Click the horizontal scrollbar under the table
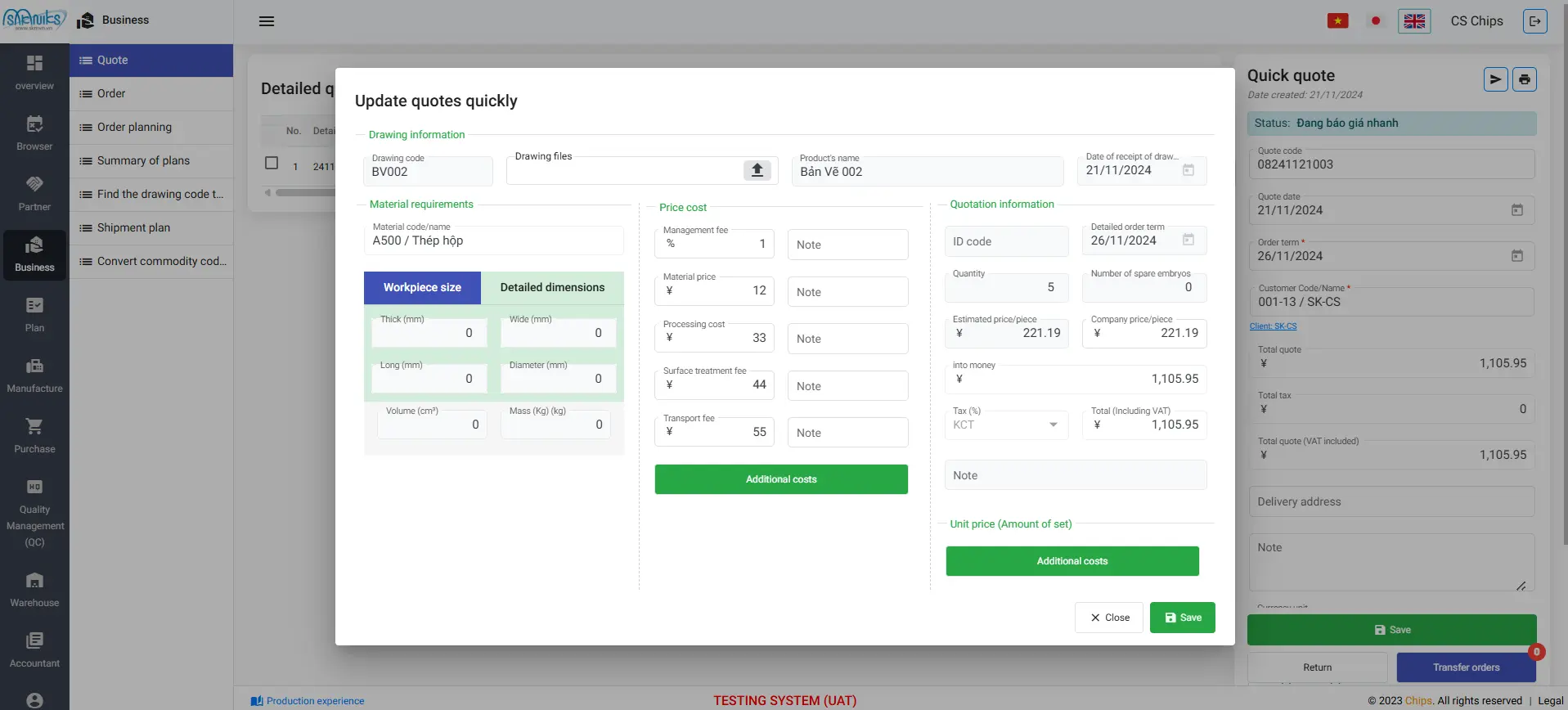Viewport: 1568px width, 710px height. (x=304, y=193)
